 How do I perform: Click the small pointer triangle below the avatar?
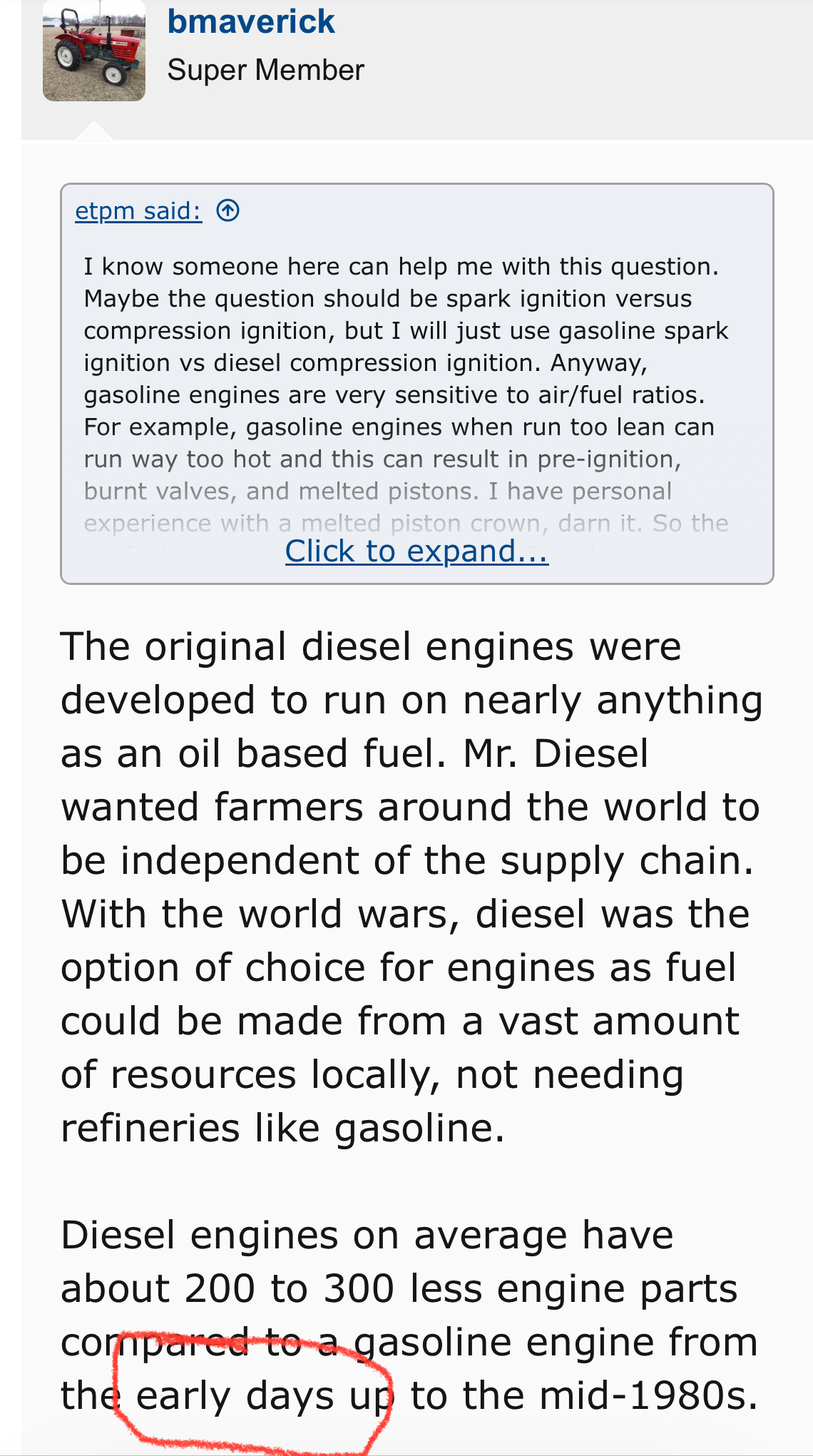coord(93,132)
